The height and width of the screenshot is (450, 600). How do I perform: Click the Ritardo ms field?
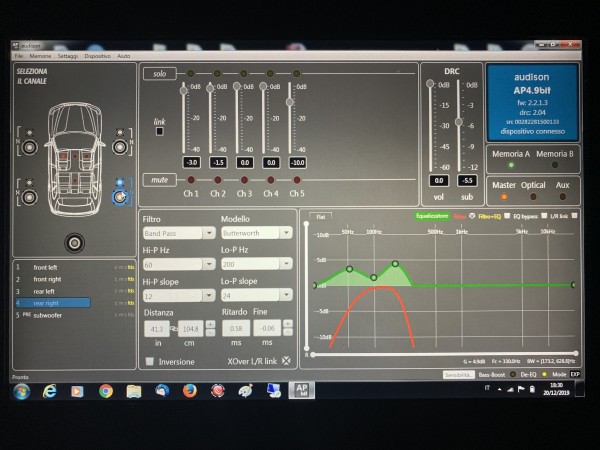[236, 328]
